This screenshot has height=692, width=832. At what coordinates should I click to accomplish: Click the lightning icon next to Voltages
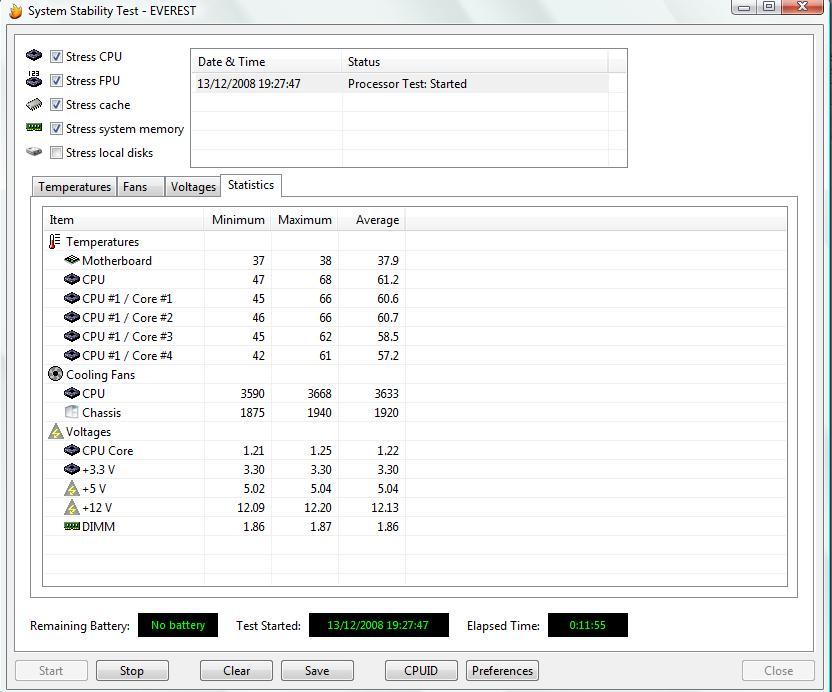(56, 431)
